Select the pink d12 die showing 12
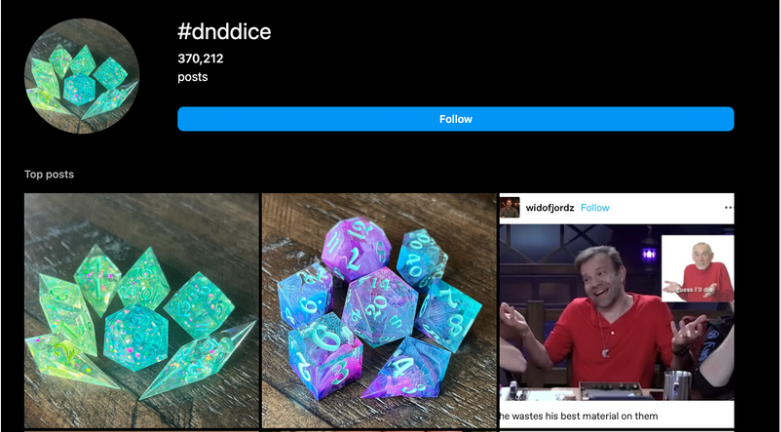 tap(356, 248)
